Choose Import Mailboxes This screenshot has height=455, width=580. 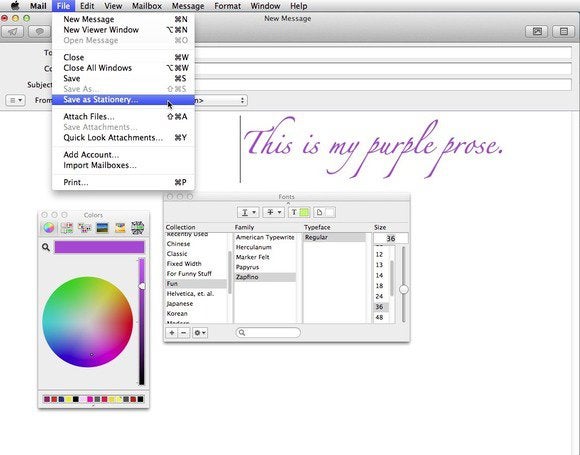point(123,165)
